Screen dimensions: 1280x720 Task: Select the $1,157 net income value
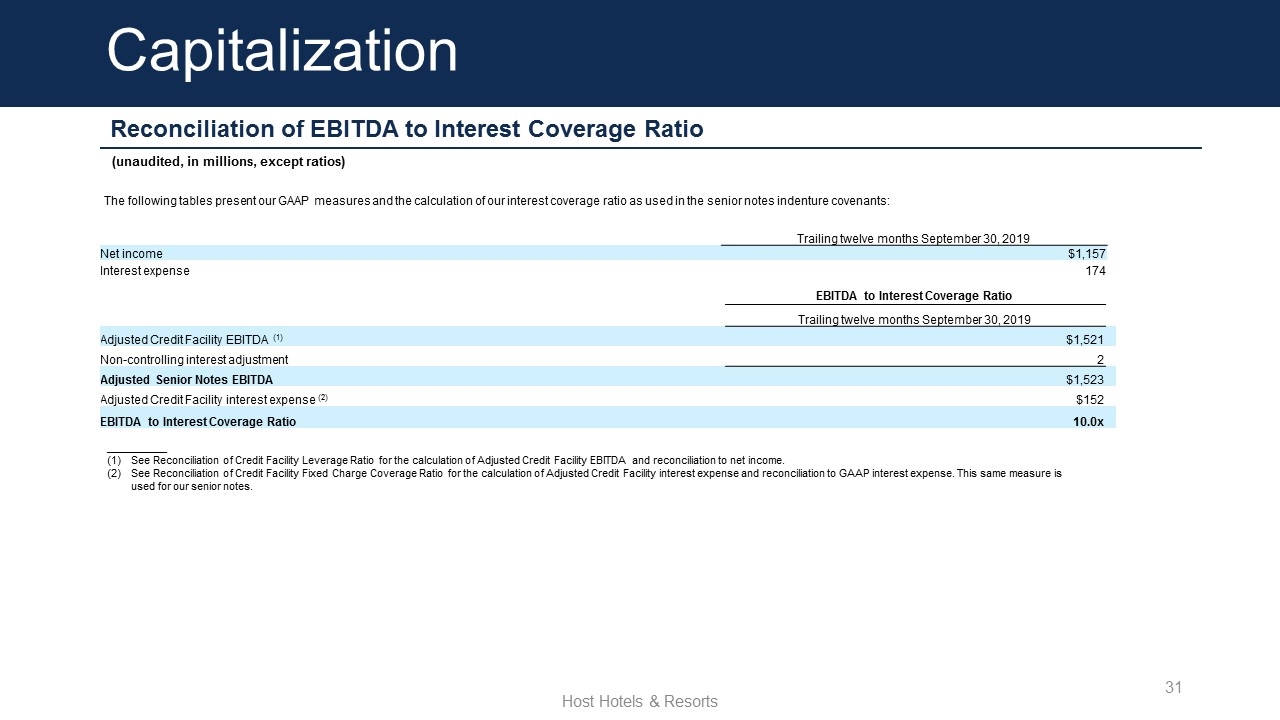(x=1087, y=254)
